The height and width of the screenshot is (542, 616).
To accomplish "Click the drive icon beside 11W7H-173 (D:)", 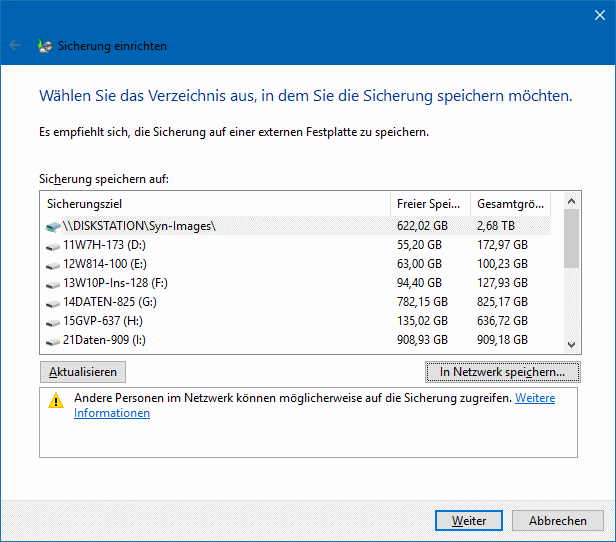I will pyautogui.click(x=53, y=245).
